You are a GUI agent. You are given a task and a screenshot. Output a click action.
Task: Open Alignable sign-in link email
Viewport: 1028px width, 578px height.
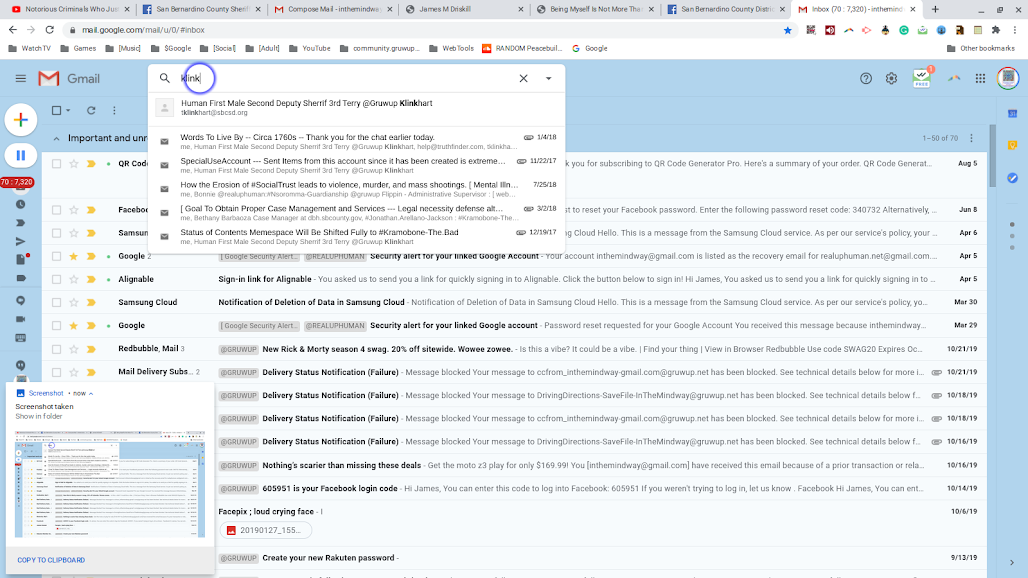click(515, 279)
